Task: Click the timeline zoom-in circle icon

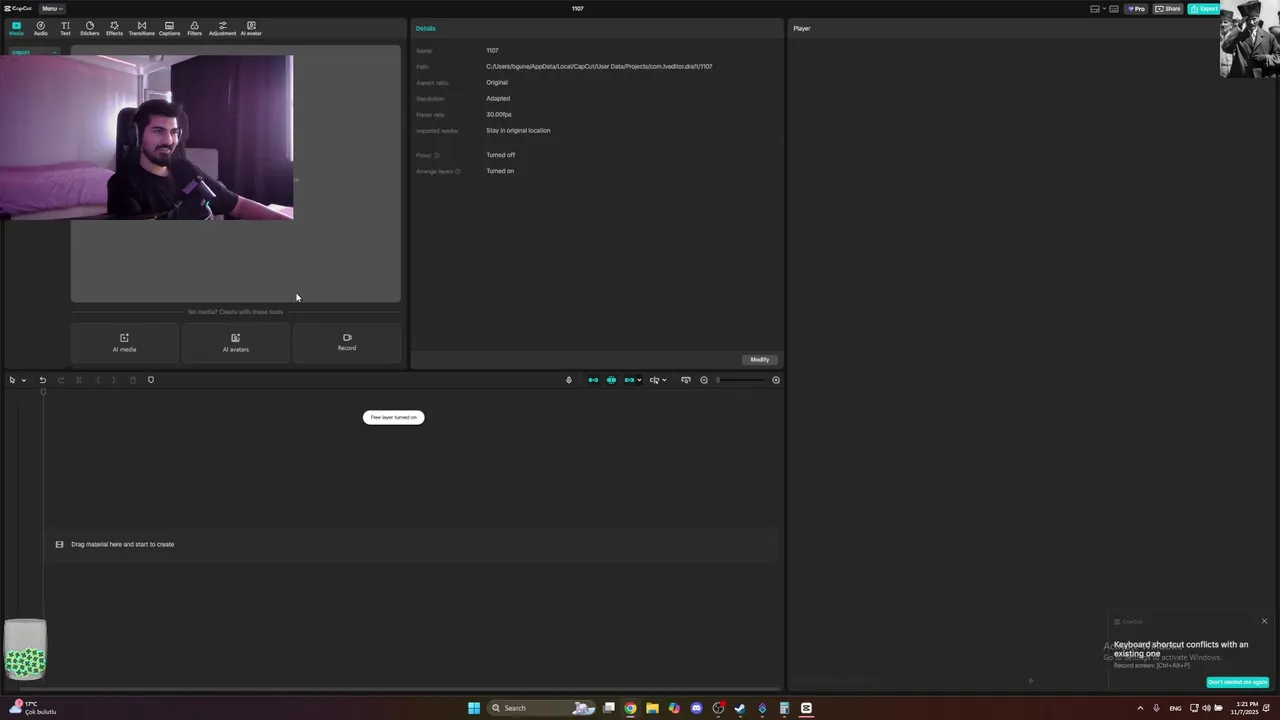Action: pos(776,380)
